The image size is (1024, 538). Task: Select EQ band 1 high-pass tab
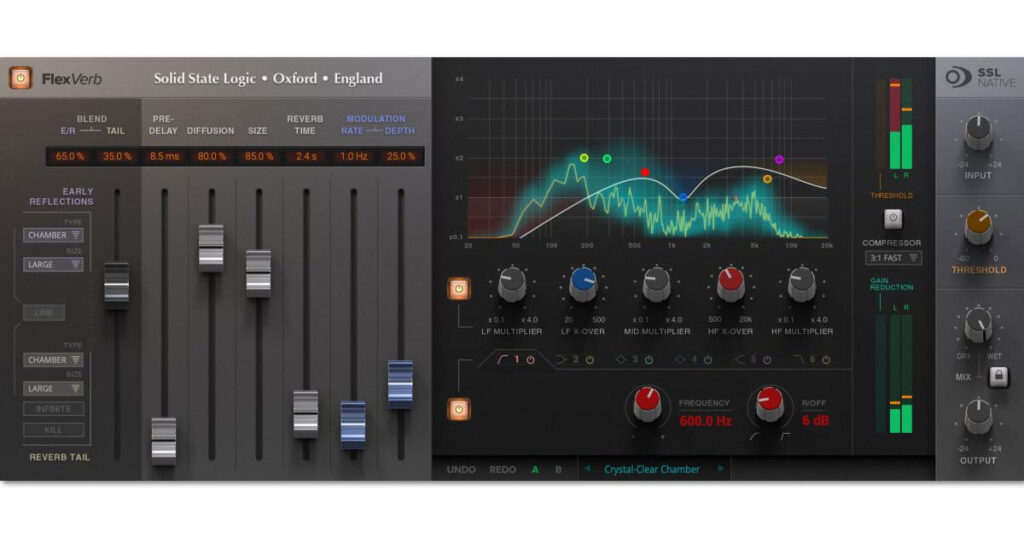click(517, 360)
